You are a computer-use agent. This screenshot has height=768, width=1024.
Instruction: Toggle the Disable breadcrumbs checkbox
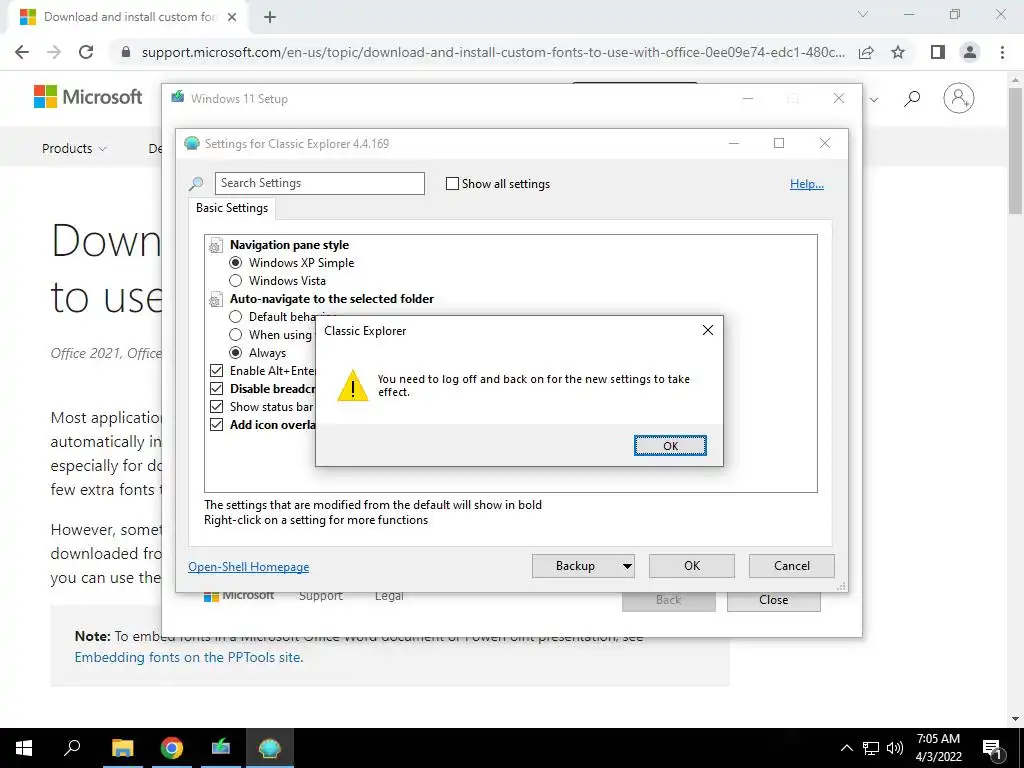click(x=216, y=389)
